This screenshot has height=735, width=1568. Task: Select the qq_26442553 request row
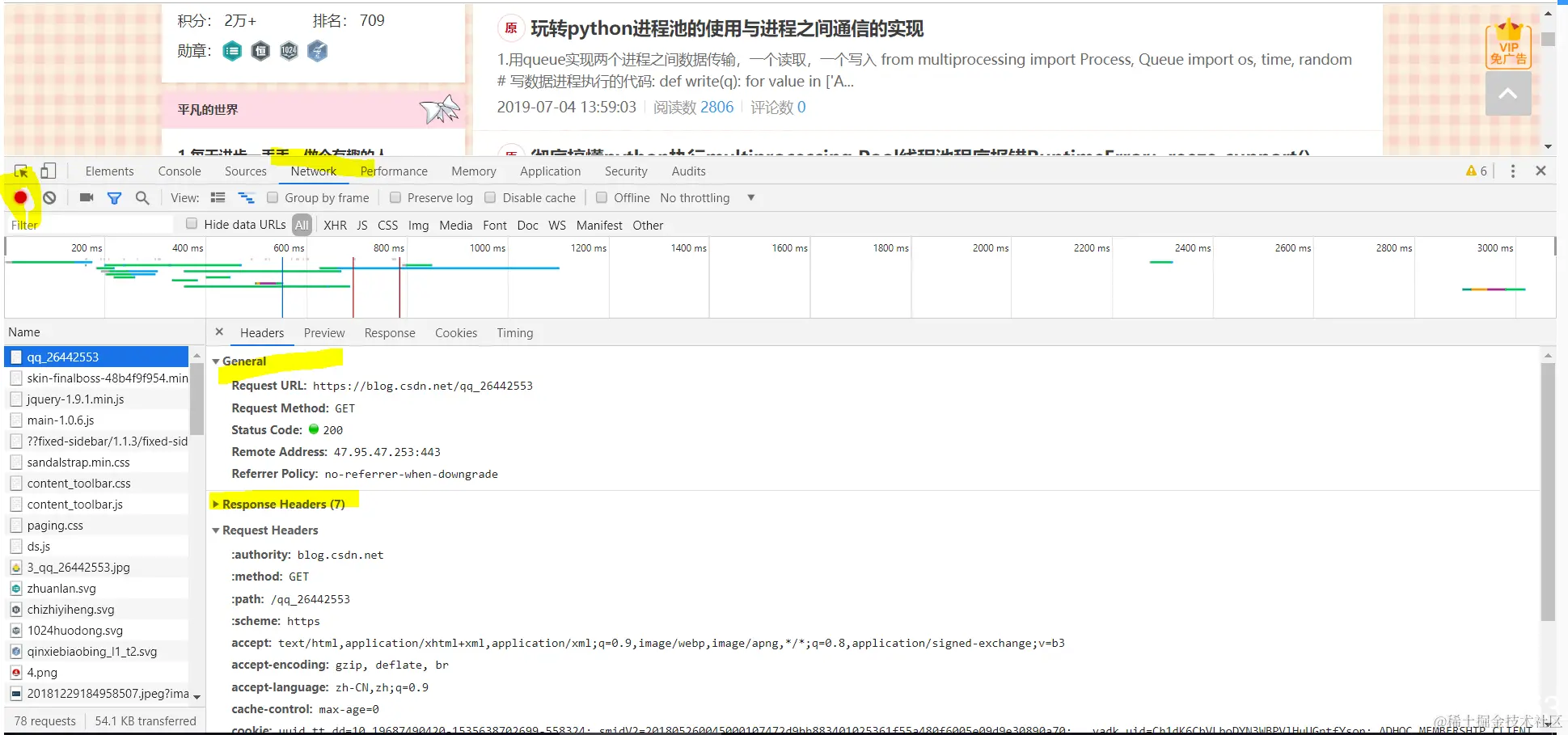[97, 357]
